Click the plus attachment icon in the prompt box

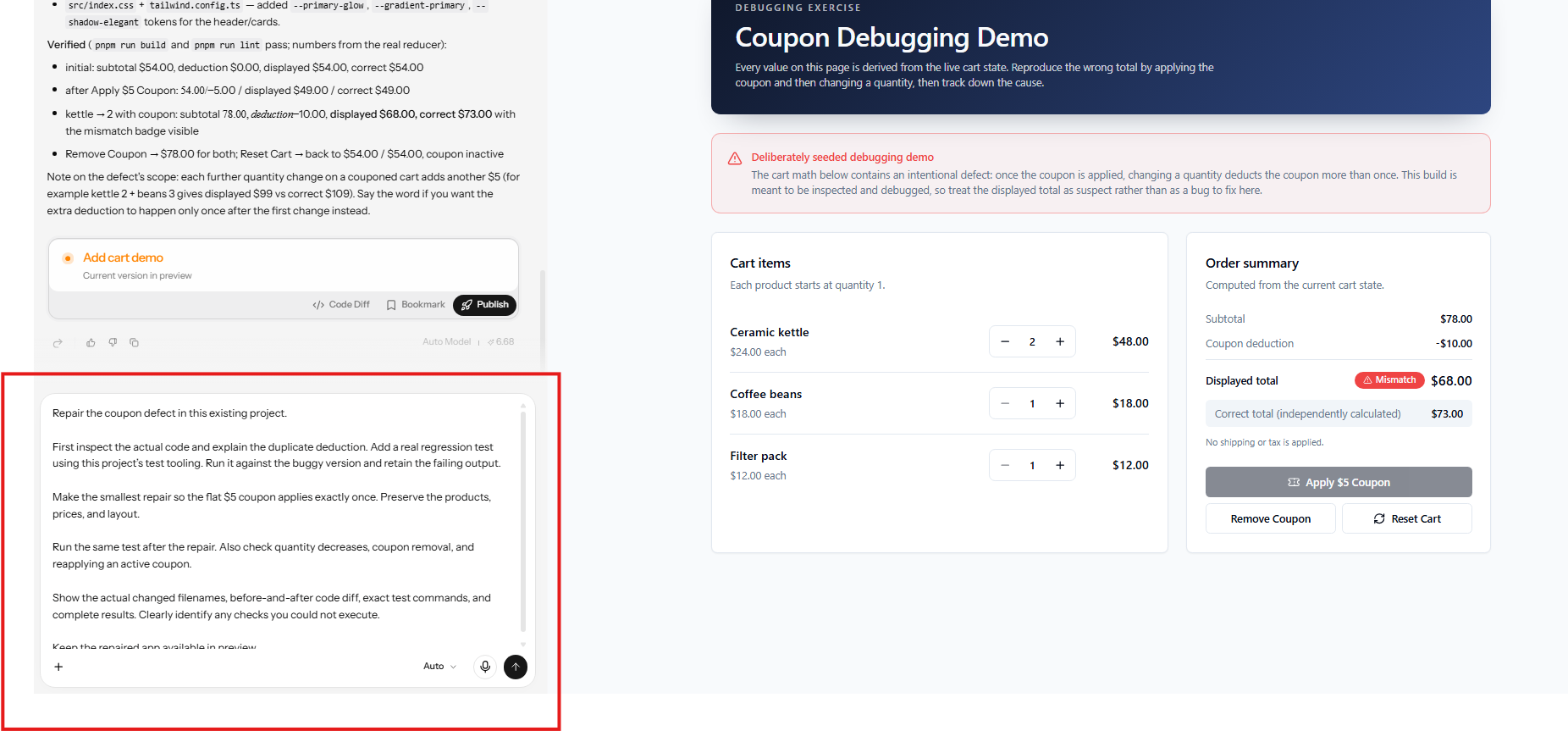coord(58,667)
